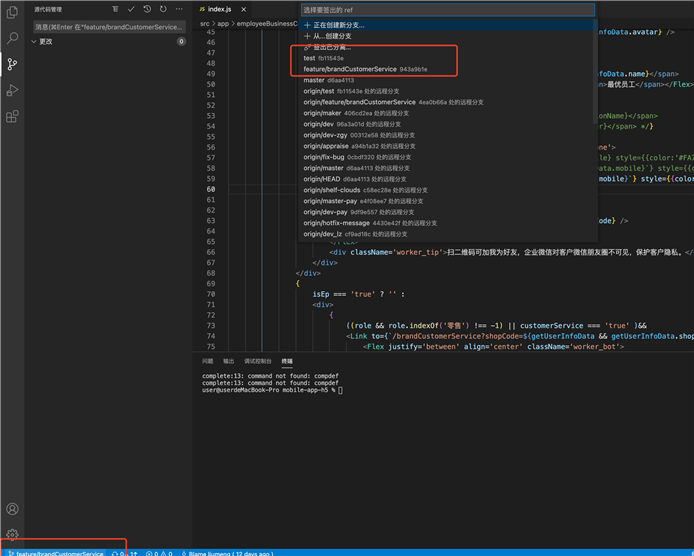This screenshot has height=556, width=694.
Task: Pick the origin/maker remote branch
Action: coord(446,113)
